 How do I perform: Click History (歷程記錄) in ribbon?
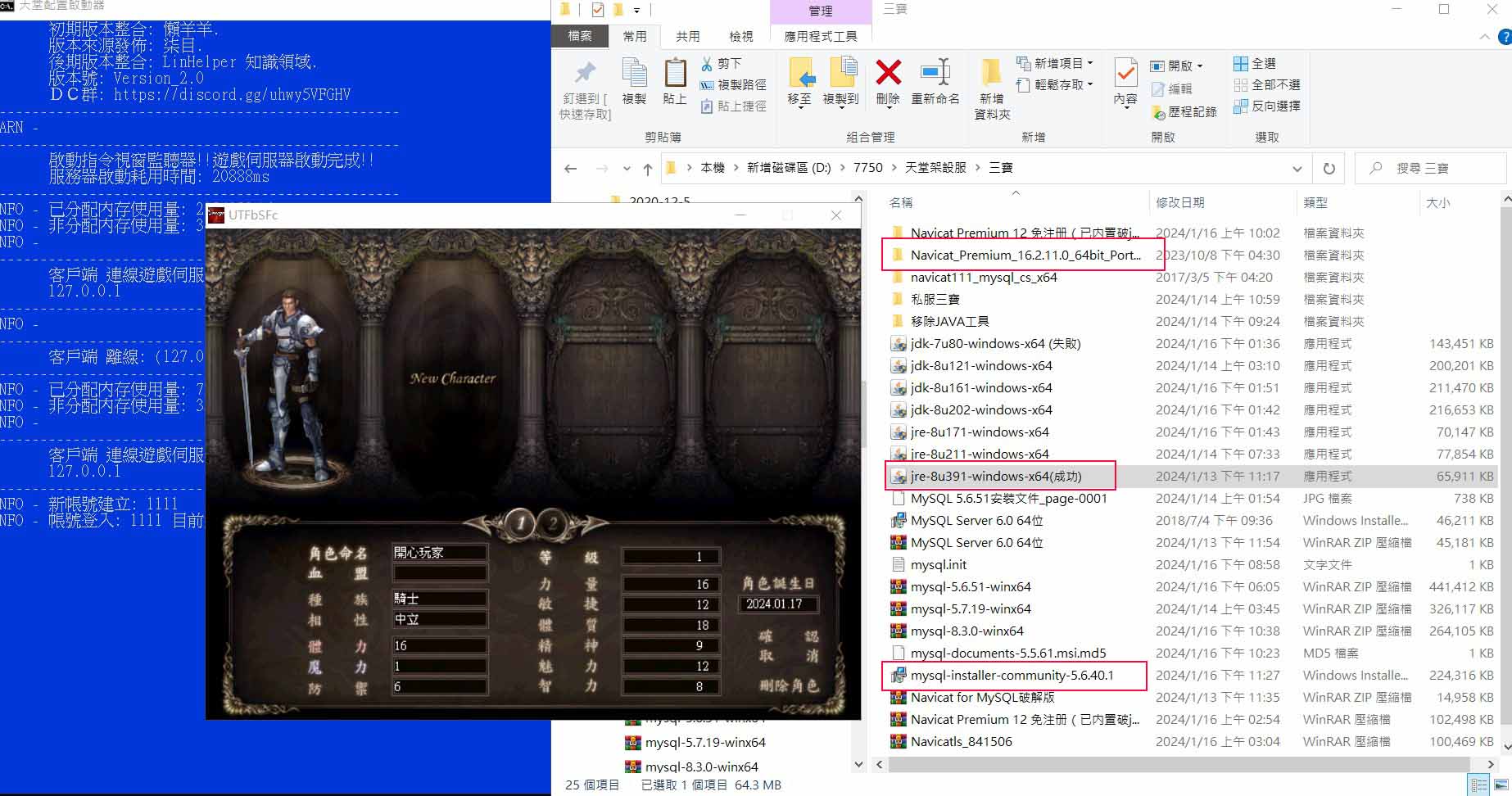coord(1184,111)
